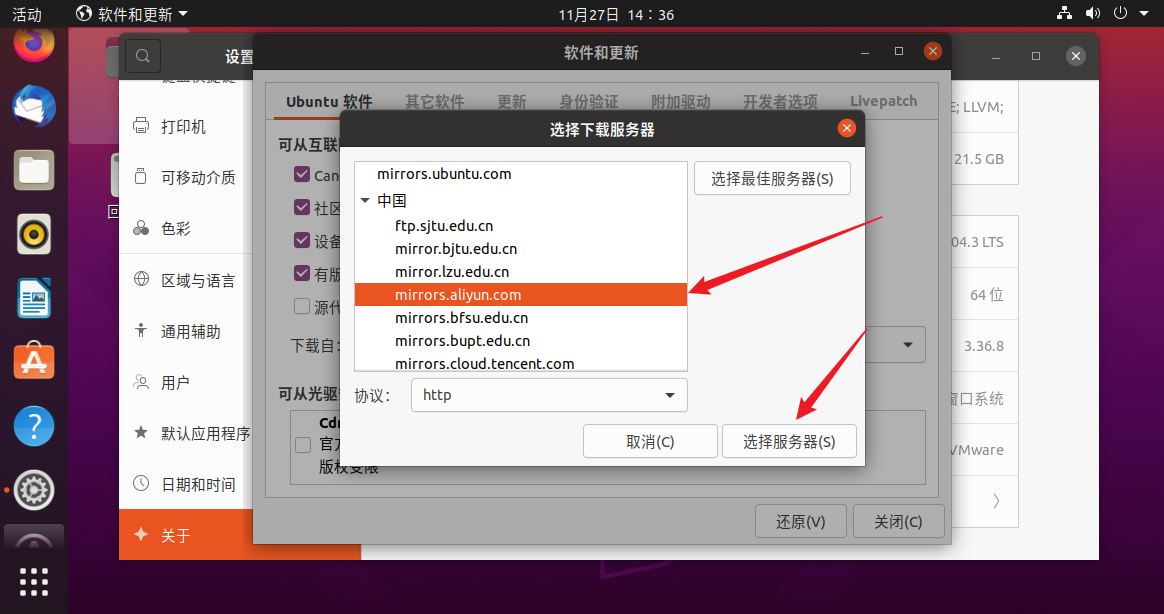Click the 关闭(C) button
This screenshot has height=614, width=1164.
[x=898, y=521]
